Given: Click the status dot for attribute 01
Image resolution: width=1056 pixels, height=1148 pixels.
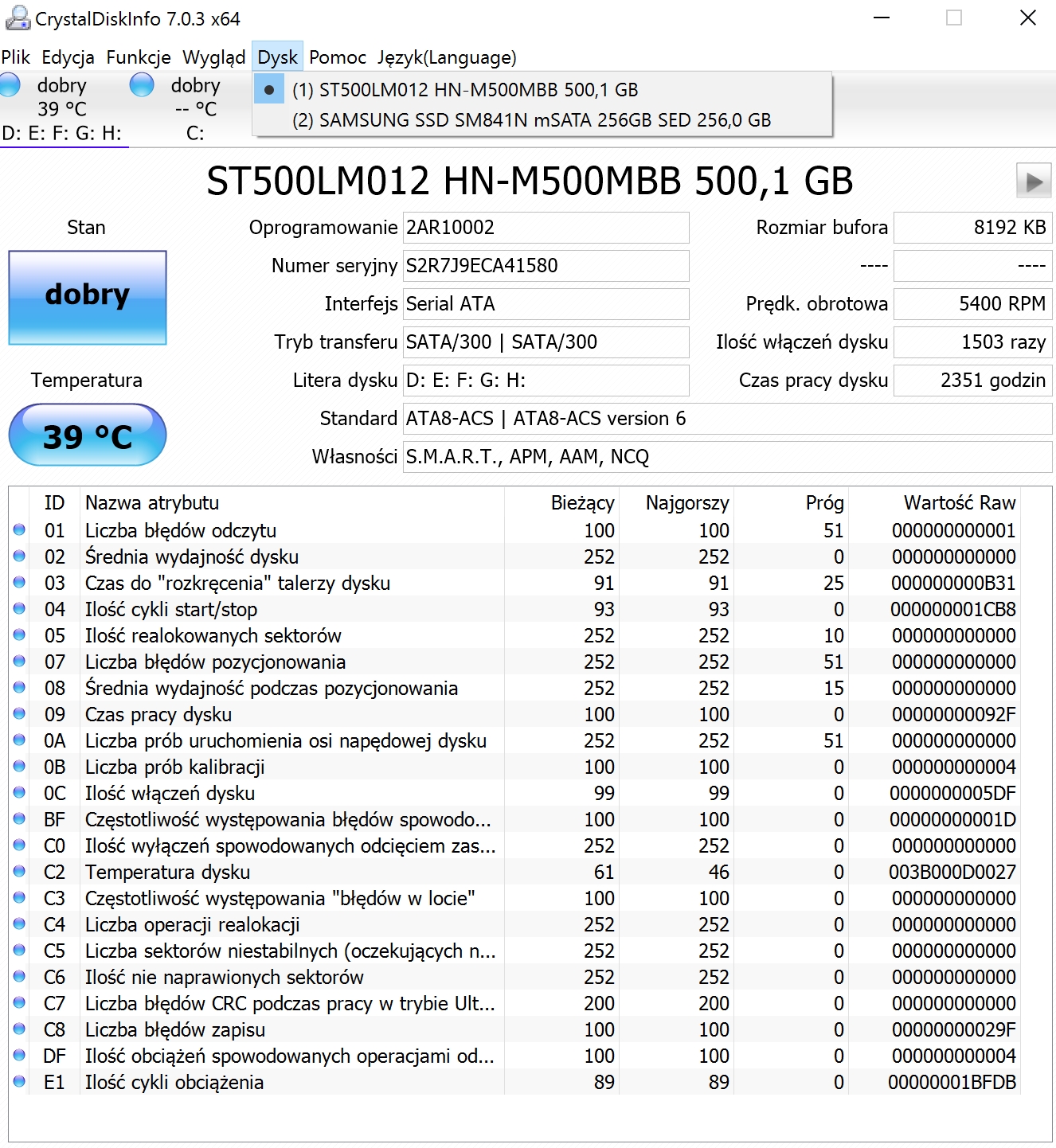Looking at the screenshot, I should coord(19,529).
